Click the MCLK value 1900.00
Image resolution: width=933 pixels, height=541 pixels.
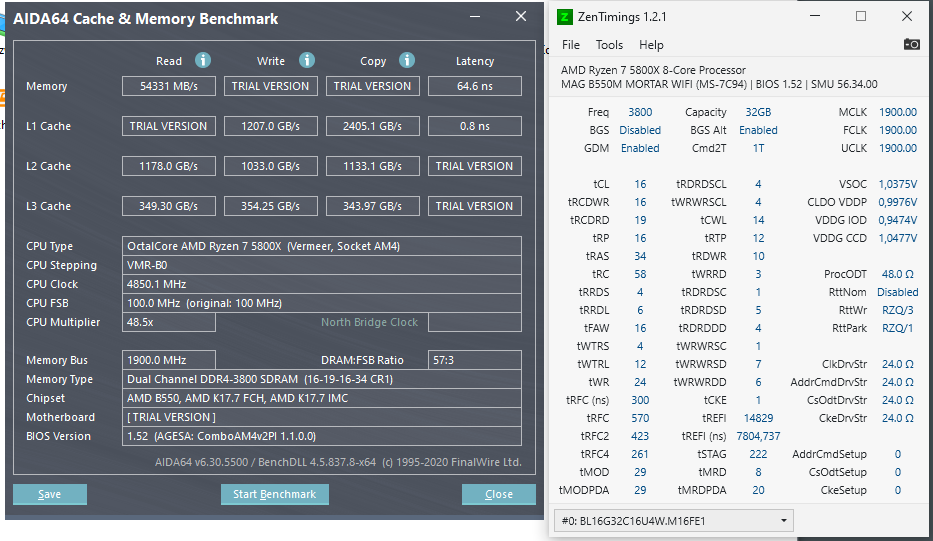[898, 112]
